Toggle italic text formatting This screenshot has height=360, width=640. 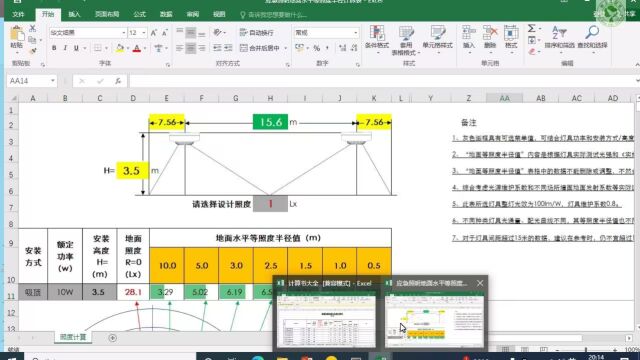click(x=65, y=48)
